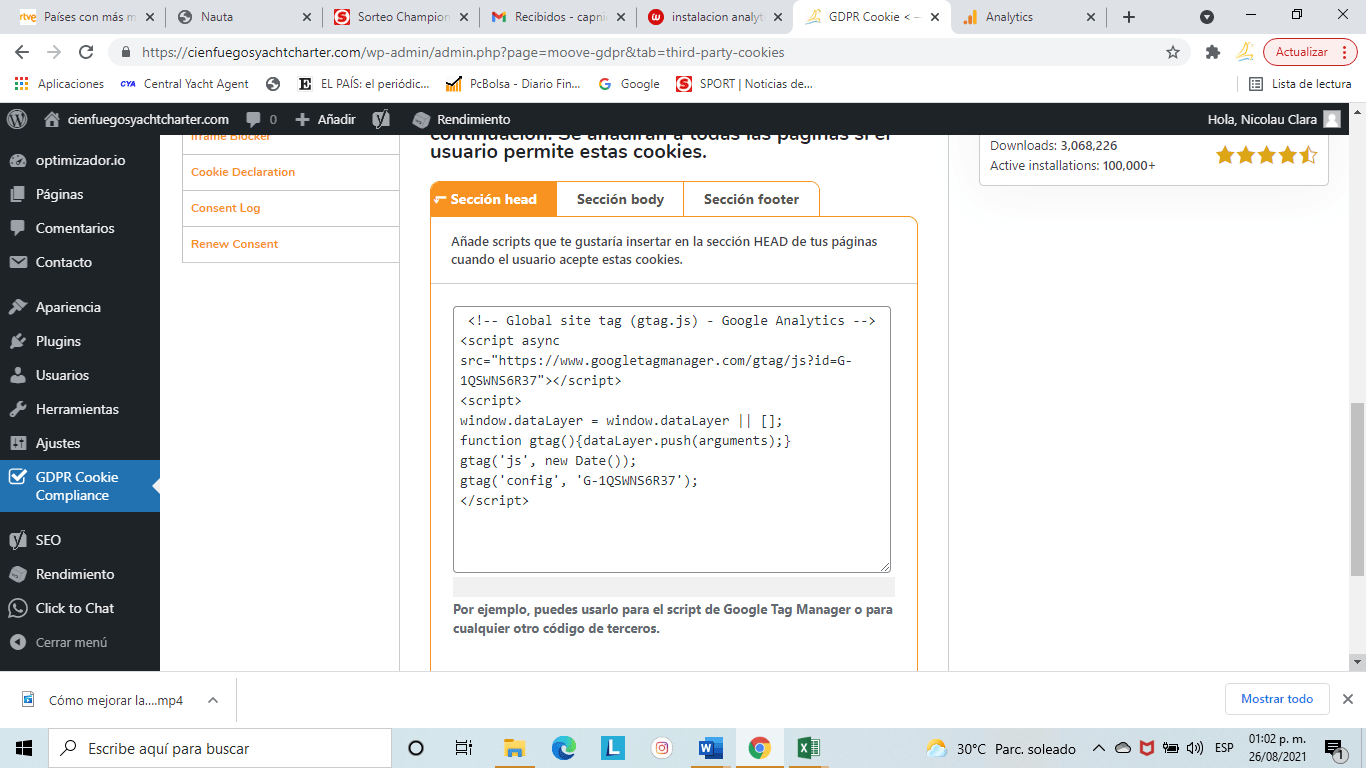
Task: Open Cookie Declaration settings link
Action: click(x=243, y=172)
